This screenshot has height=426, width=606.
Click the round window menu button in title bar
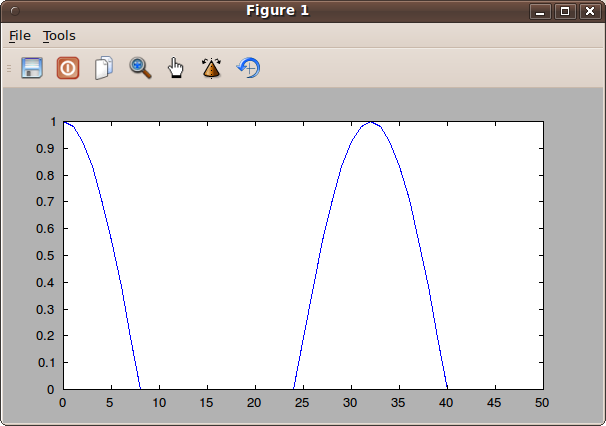click(x=15, y=11)
